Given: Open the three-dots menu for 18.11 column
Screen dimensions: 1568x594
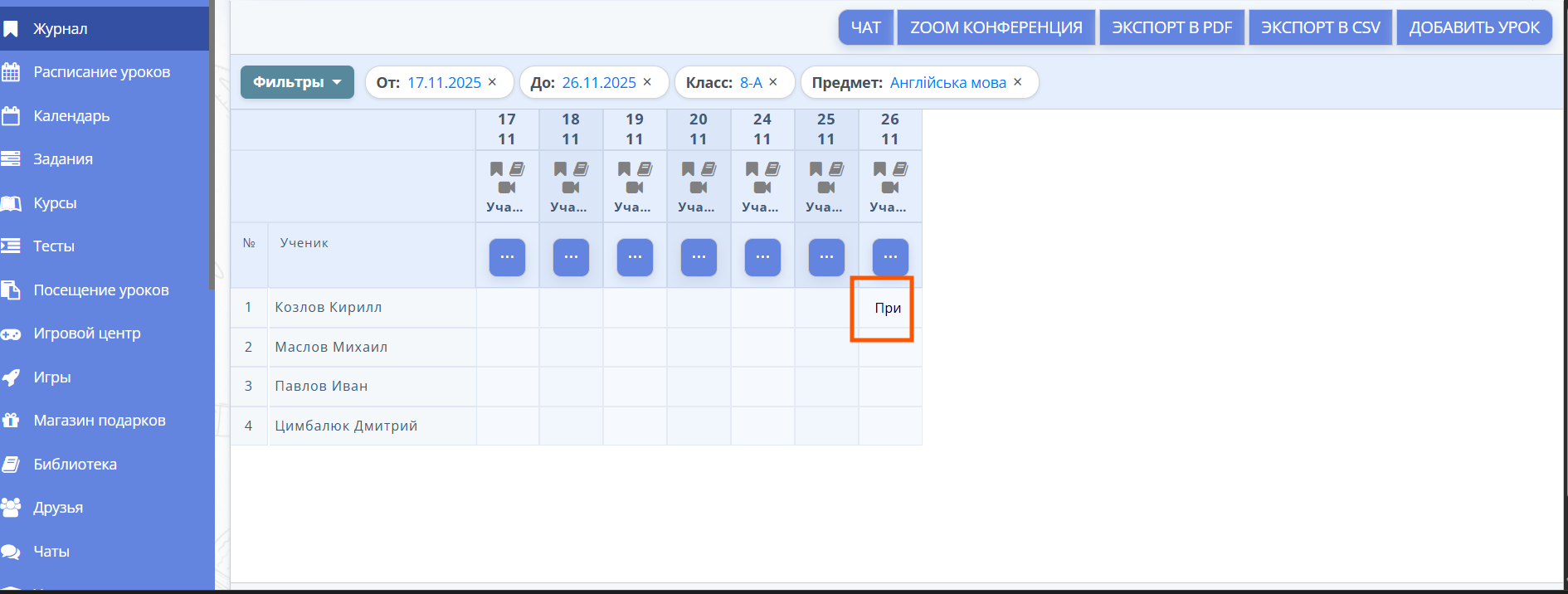Looking at the screenshot, I should tap(571, 257).
